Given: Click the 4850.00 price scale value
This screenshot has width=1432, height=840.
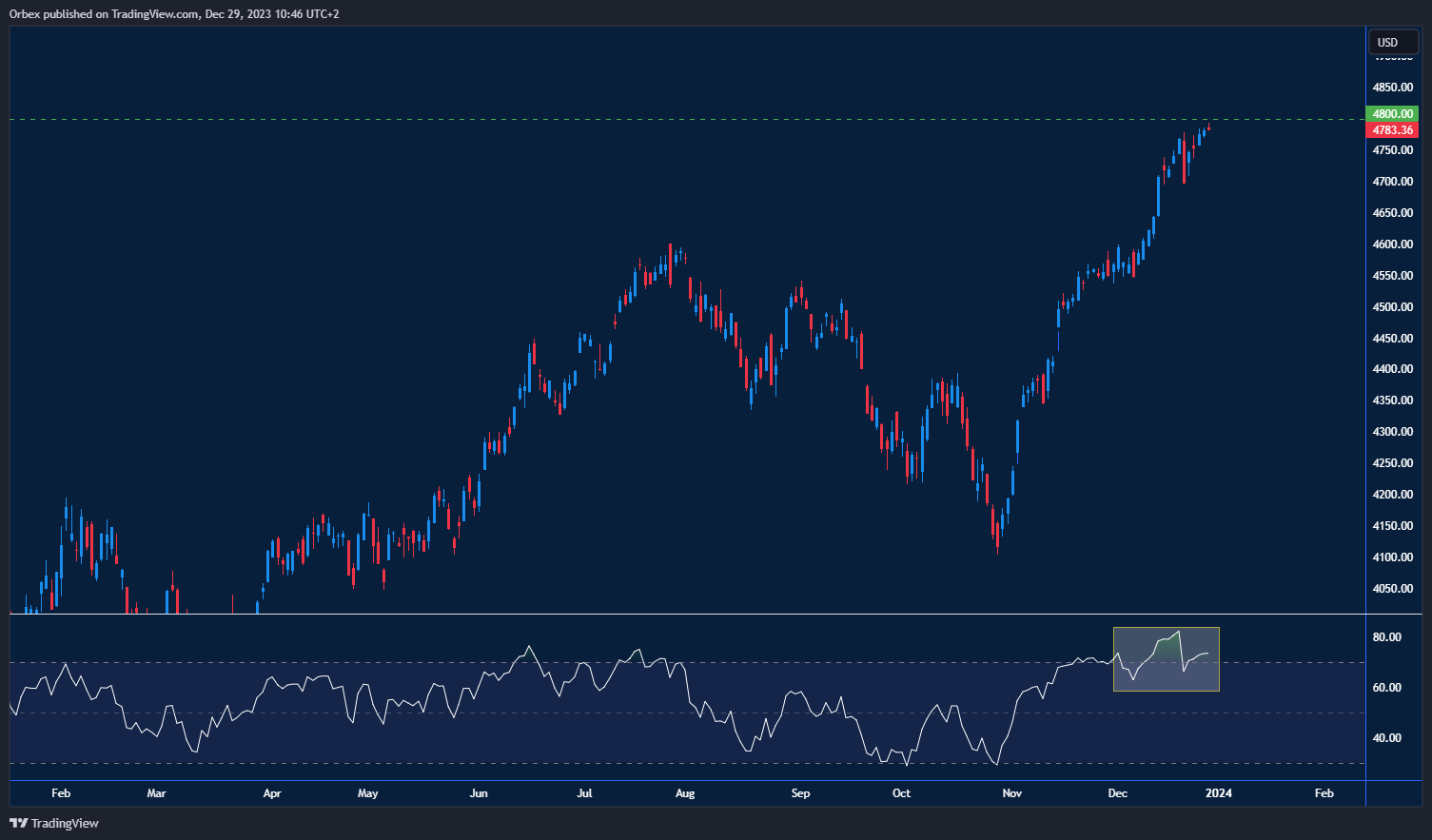Looking at the screenshot, I should coord(1391,87).
